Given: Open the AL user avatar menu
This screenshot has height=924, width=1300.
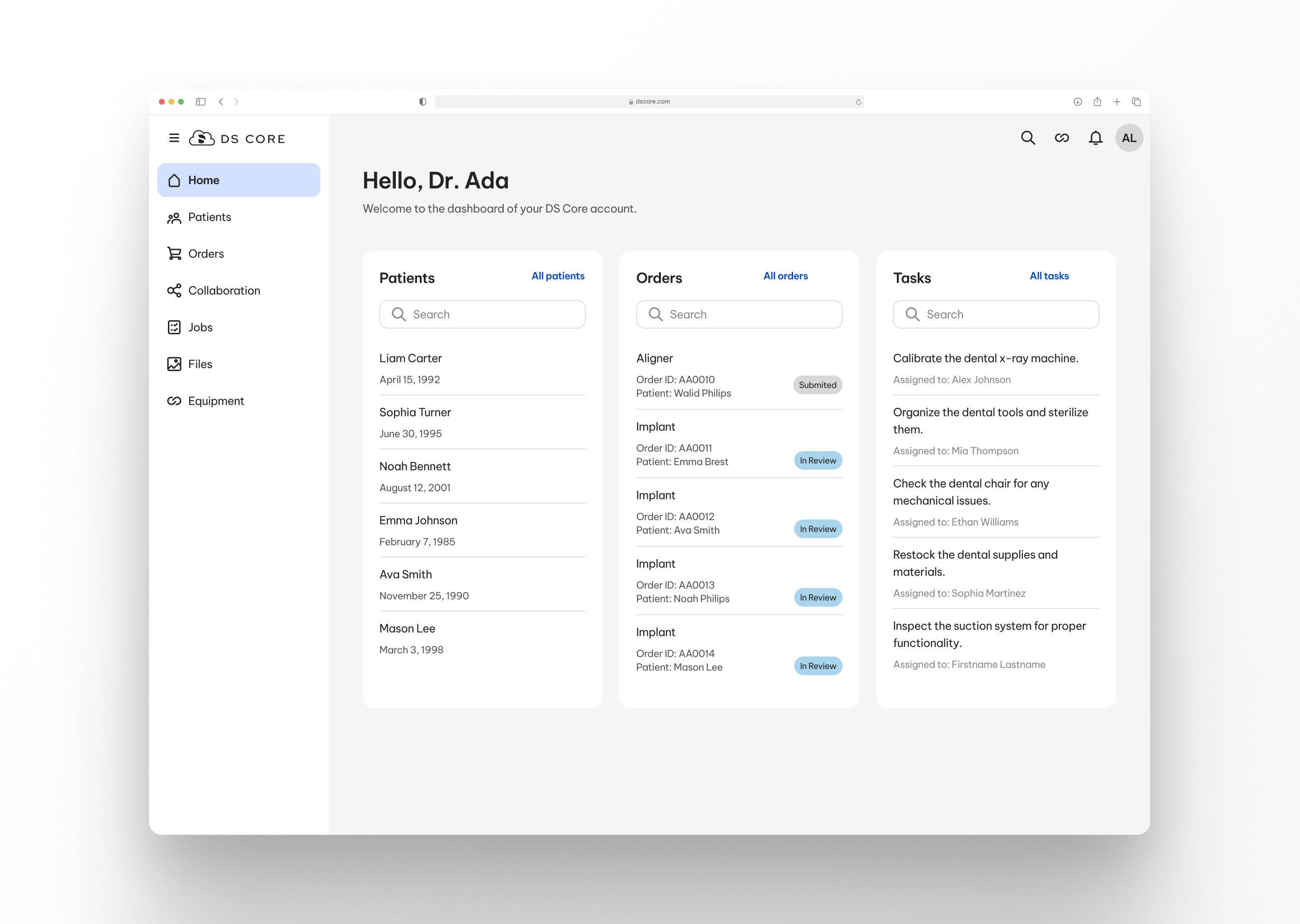Looking at the screenshot, I should point(1128,138).
